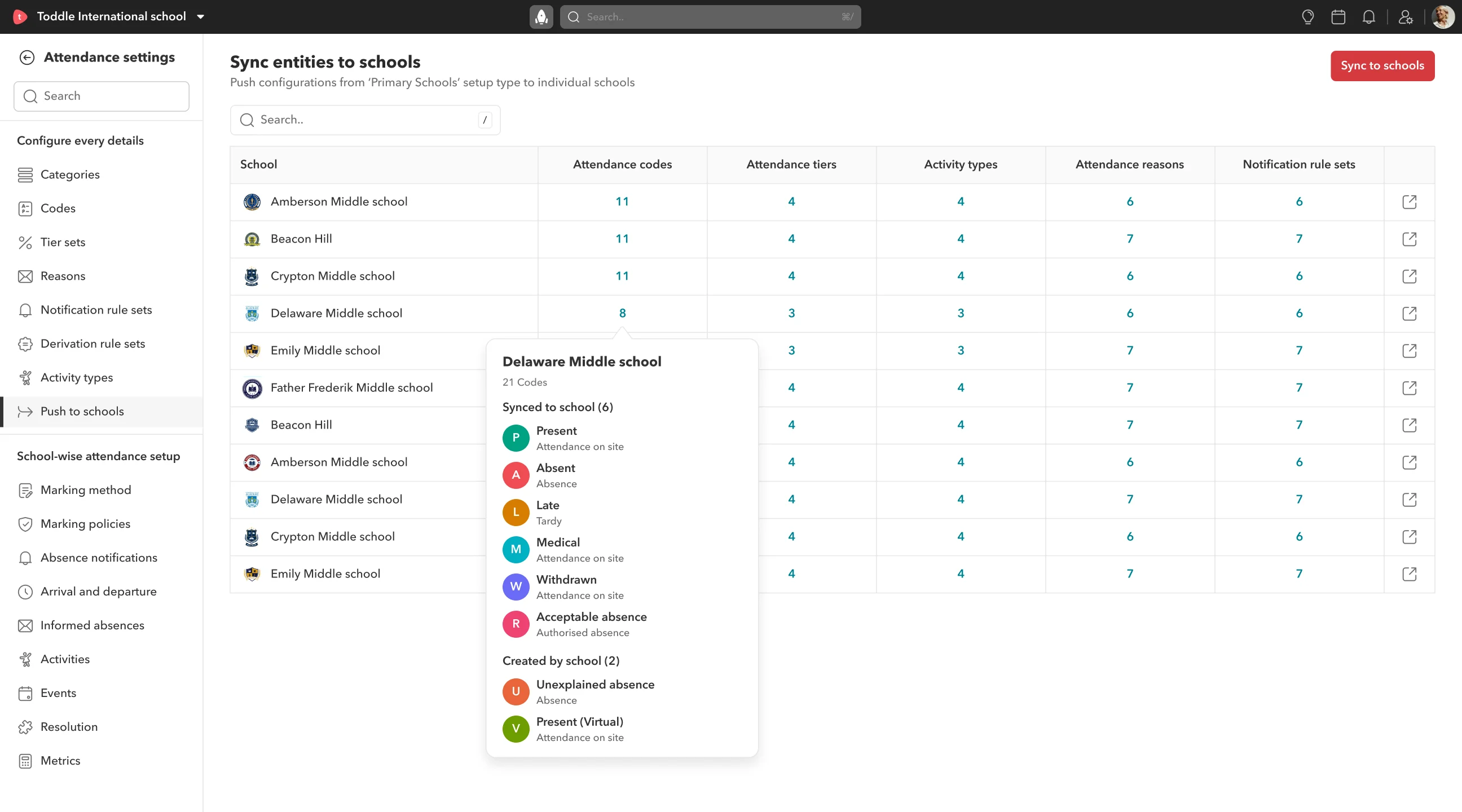1462x812 pixels.
Task: Open Marking policies settings
Action: [102, 524]
